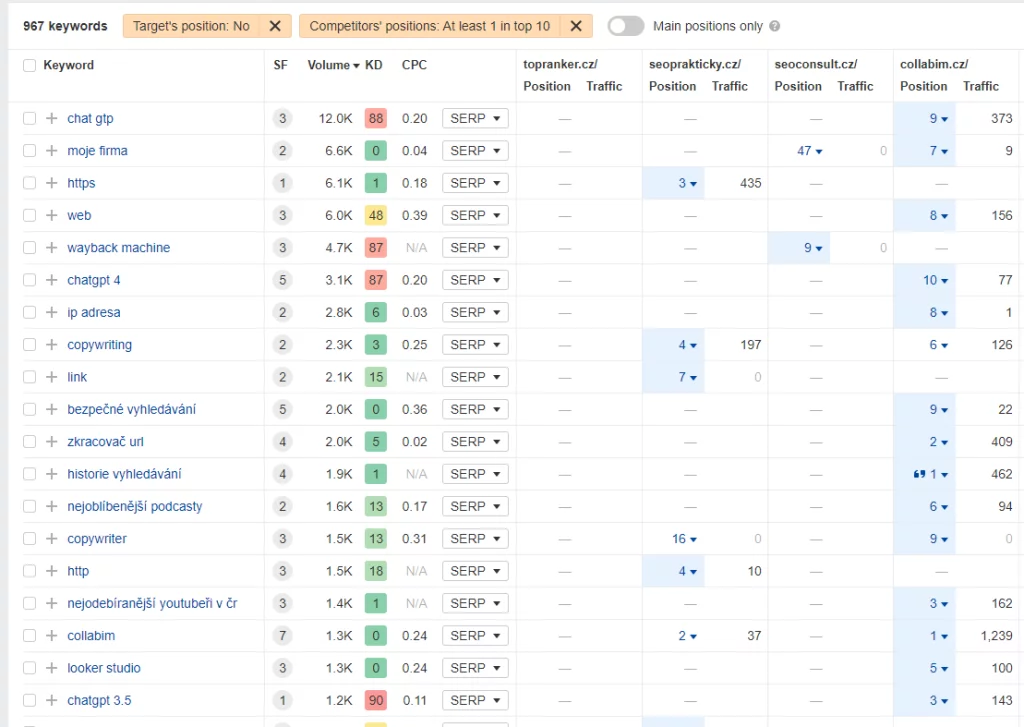Check the 'chat gtp' keyword row
This screenshot has width=1024, height=727.
click(29, 118)
